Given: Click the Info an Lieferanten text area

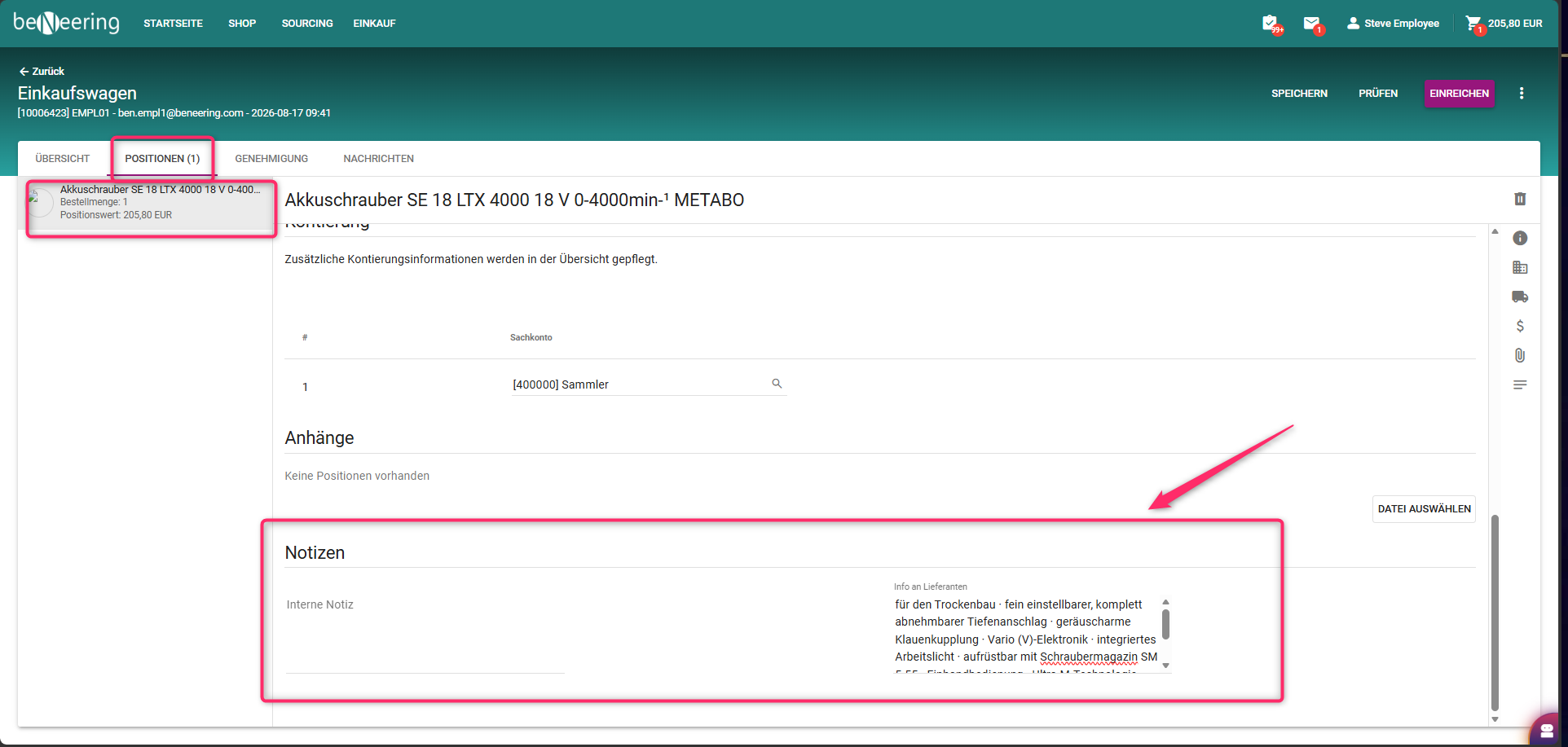Looking at the screenshot, I should click(1025, 635).
